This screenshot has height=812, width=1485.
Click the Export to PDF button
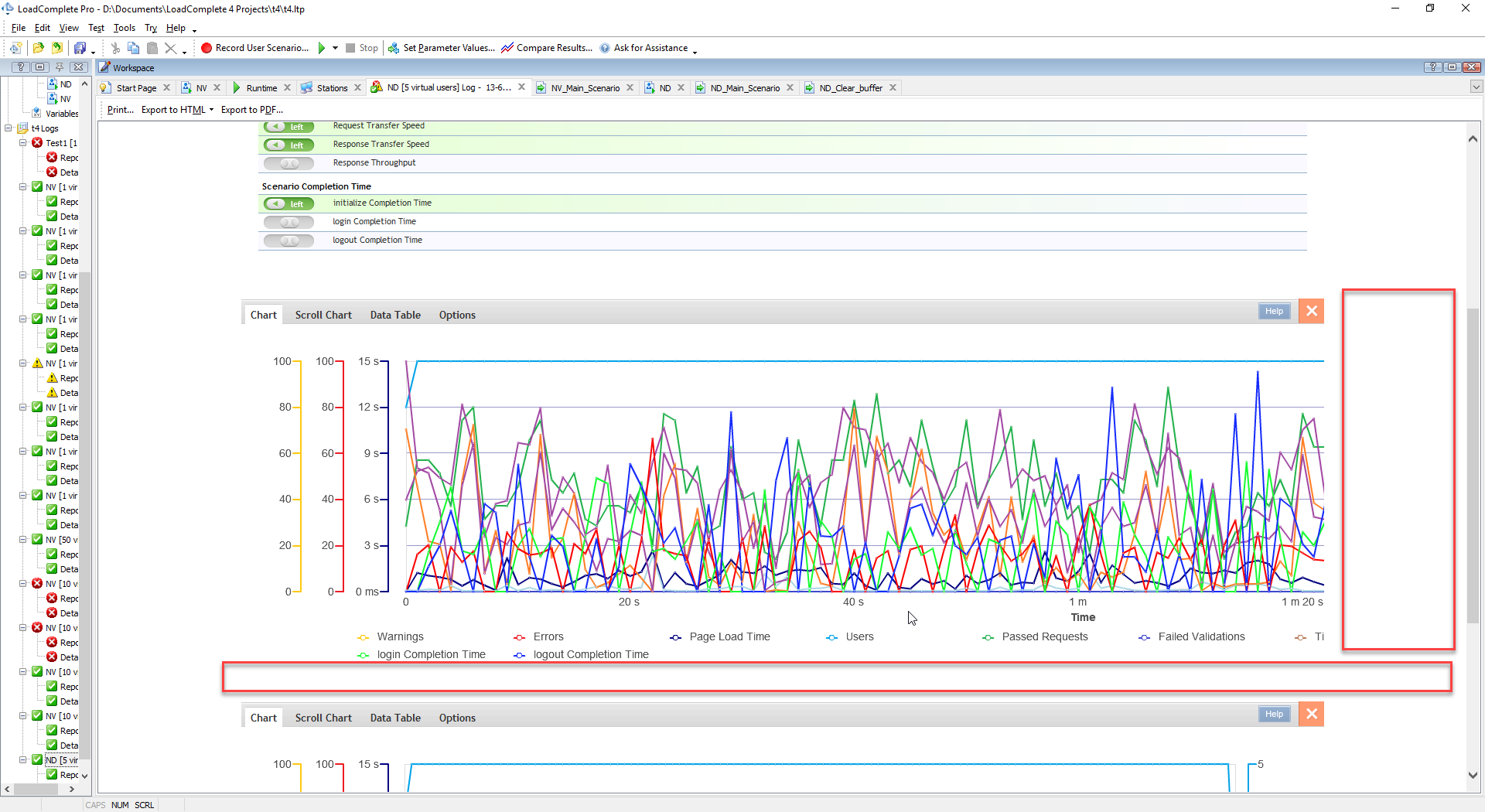pyautogui.click(x=251, y=110)
